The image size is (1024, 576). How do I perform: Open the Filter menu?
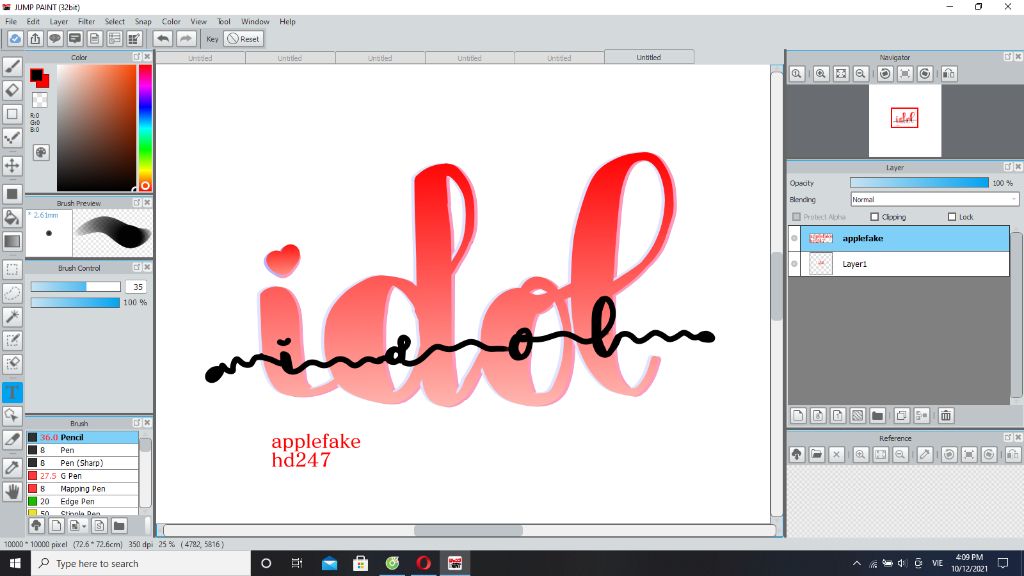(x=87, y=22)
